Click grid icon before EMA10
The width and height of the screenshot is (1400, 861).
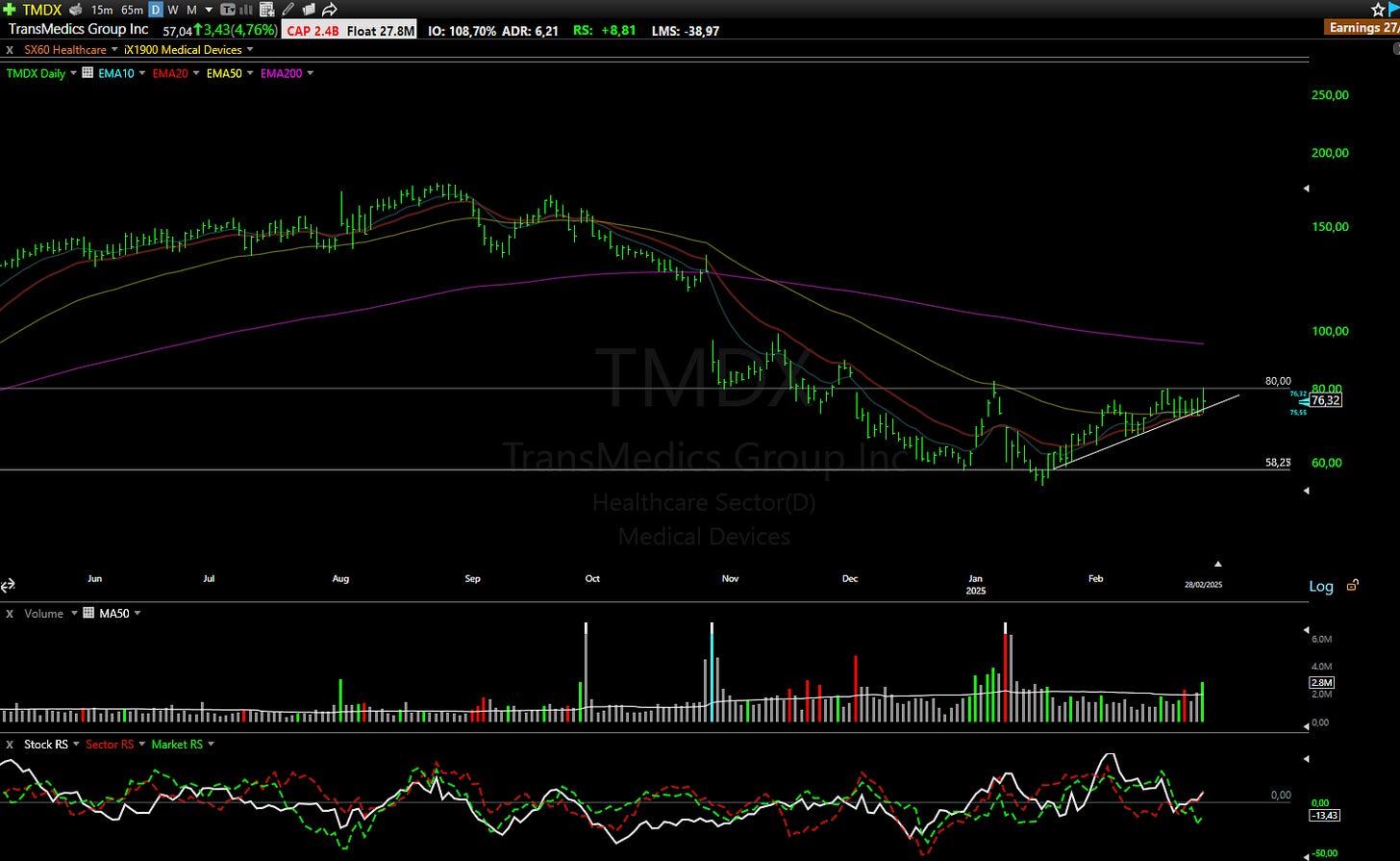[87, 73]
